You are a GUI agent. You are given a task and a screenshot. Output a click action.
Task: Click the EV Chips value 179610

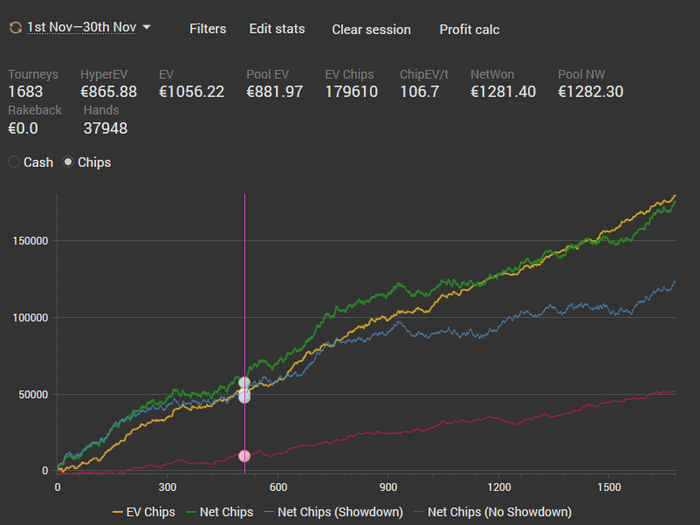coord(351,92)
